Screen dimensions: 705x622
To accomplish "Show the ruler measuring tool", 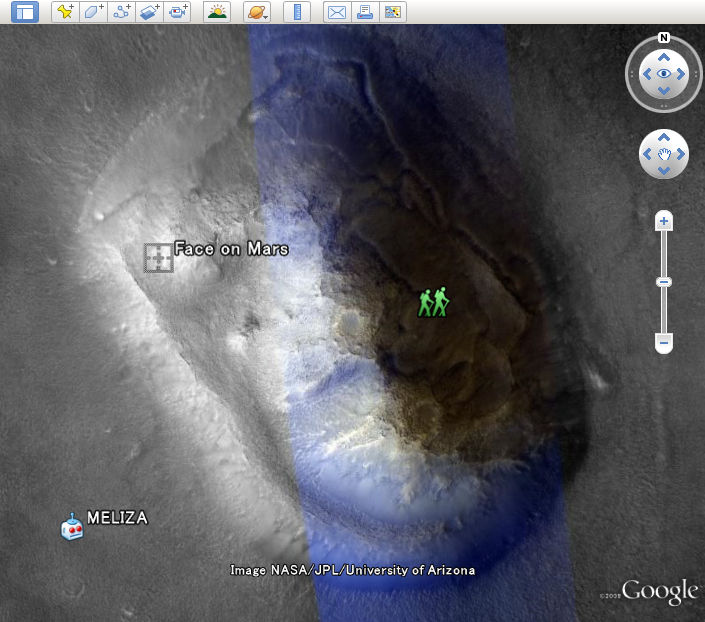I will point(297,12).
